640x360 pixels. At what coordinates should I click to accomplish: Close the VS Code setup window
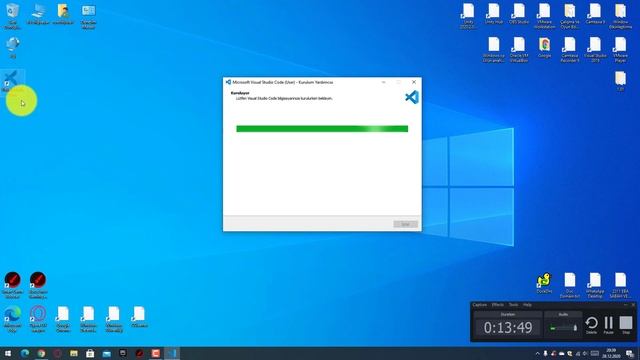coord(414,82)
